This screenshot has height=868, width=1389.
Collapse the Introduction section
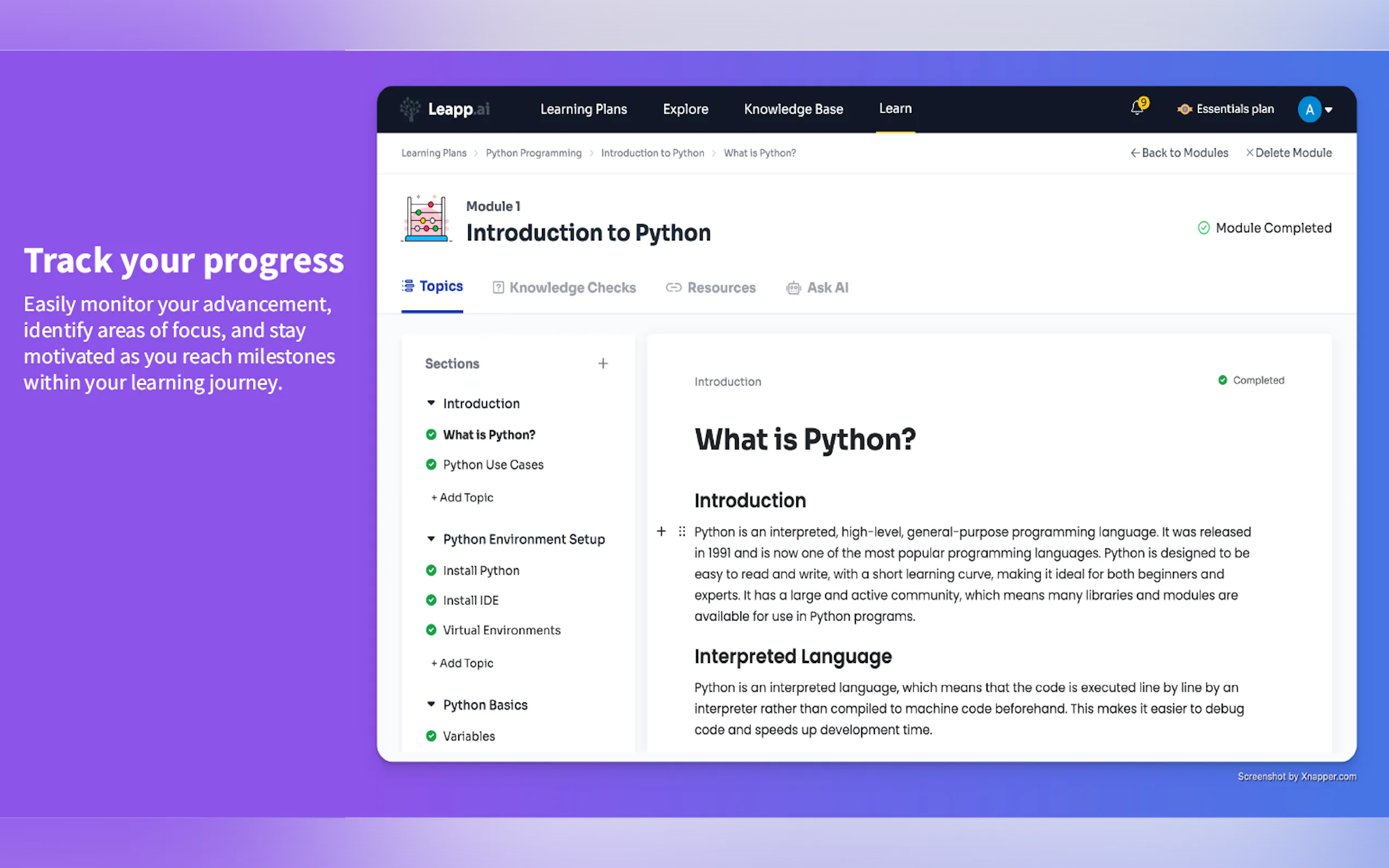coord(431,403)
